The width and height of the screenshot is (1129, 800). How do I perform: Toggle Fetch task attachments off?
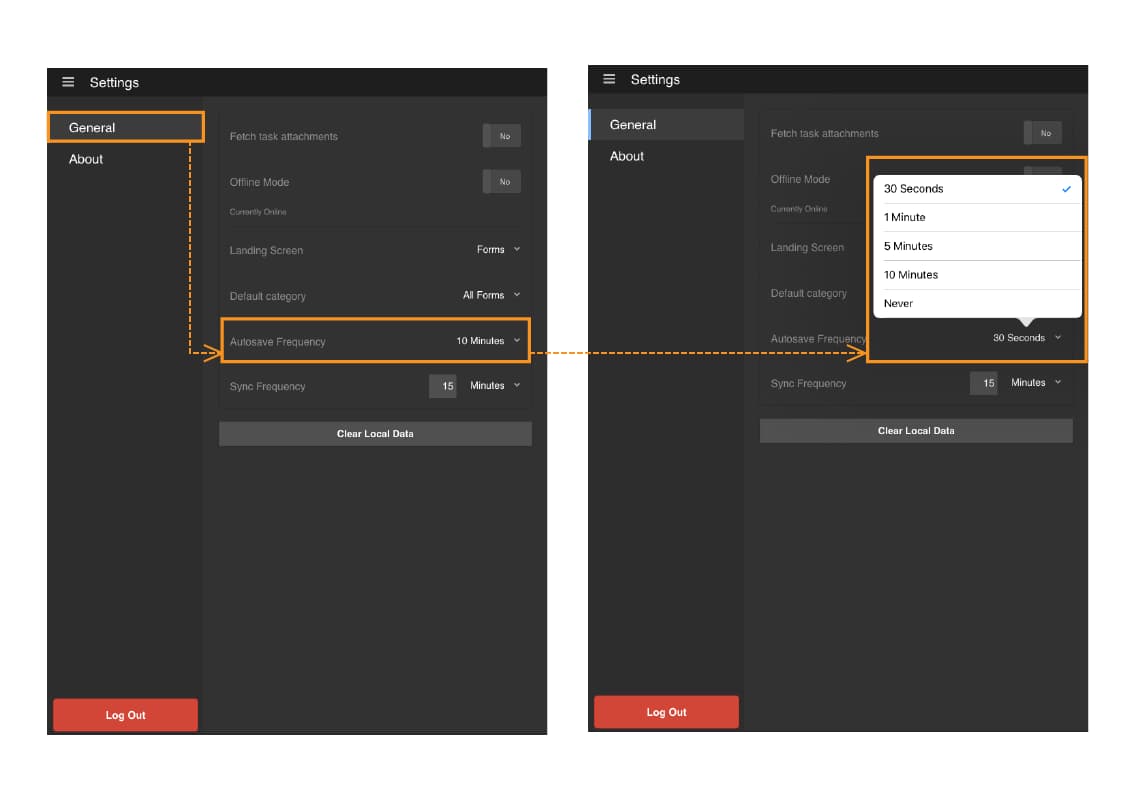tap(502, 136)
